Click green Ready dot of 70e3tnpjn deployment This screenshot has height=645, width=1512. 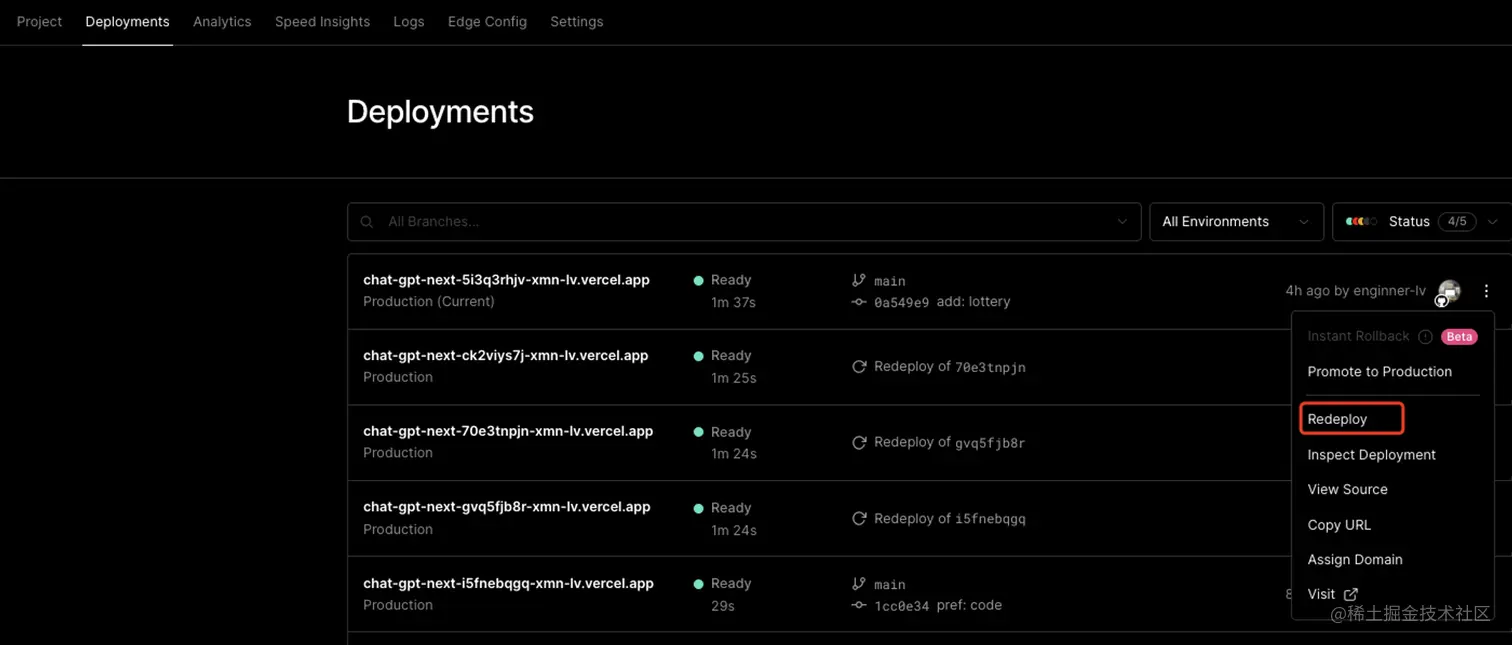[699, 432]
